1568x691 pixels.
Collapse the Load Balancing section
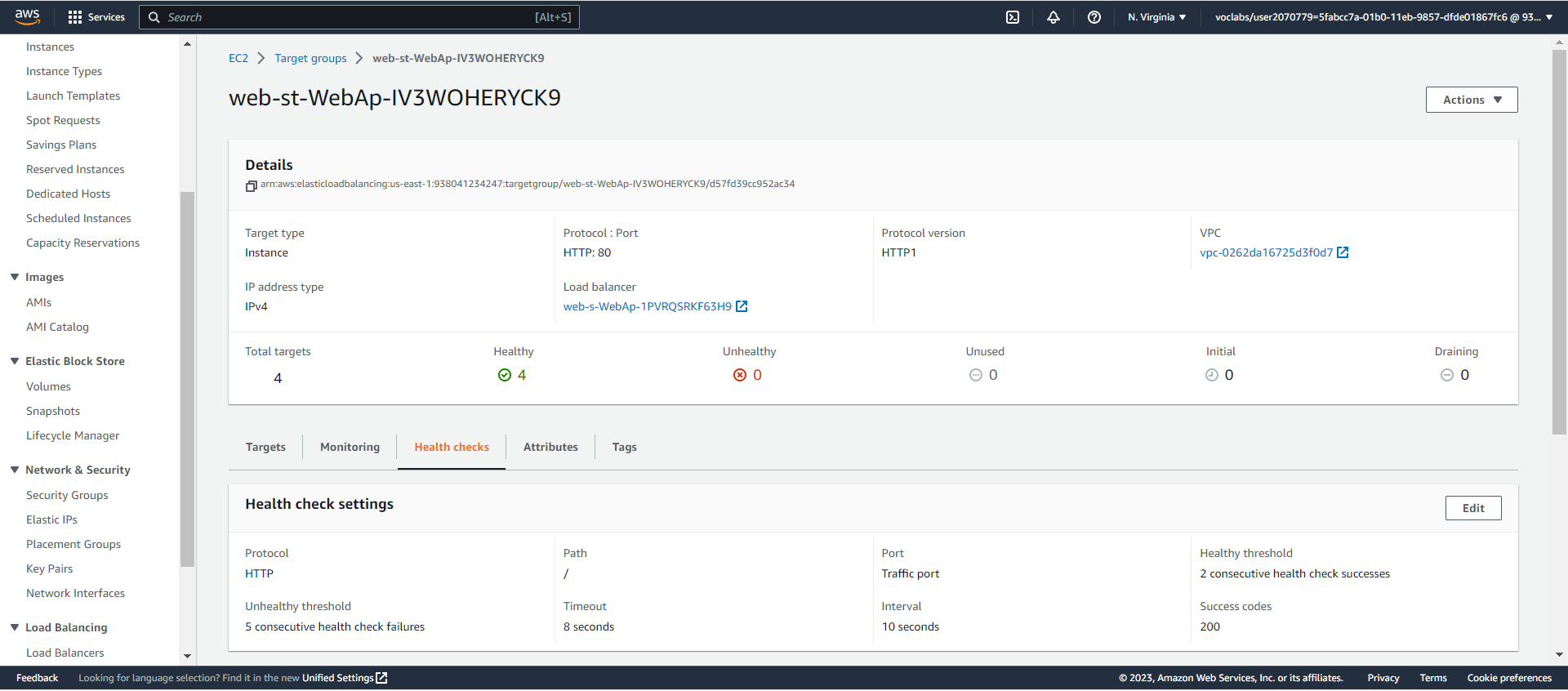(x=15, y=627)
